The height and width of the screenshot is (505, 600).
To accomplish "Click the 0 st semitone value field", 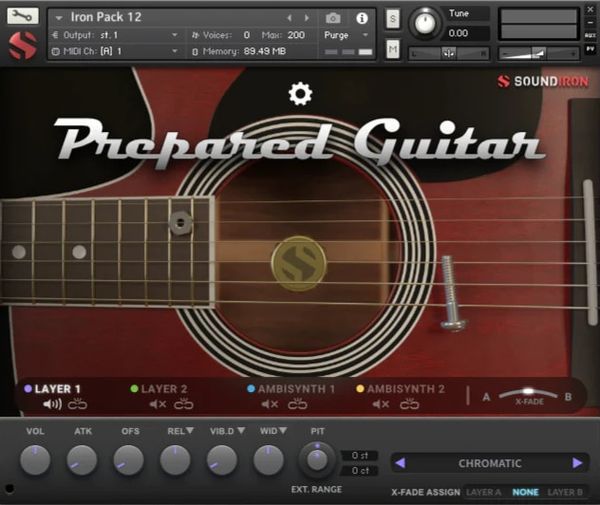I will (359, 456).
